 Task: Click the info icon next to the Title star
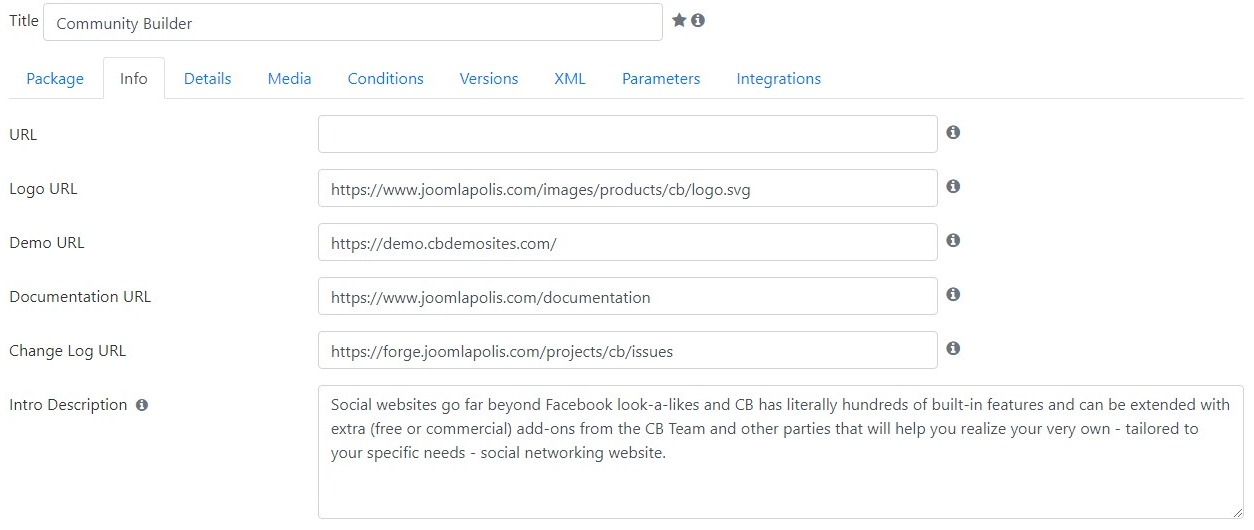[x=698, y=20]
